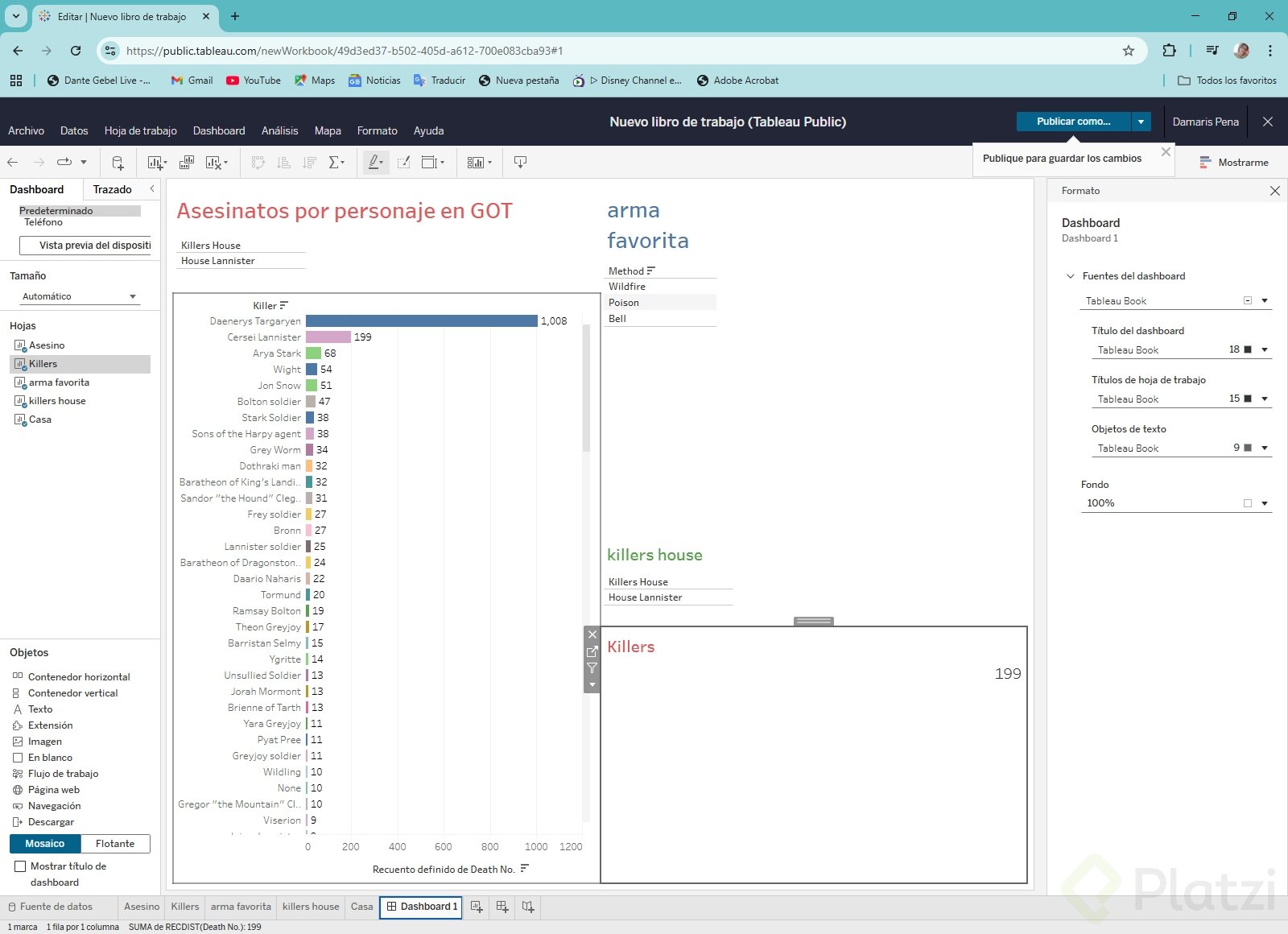Open the Fondo 100% color dropdown
The image size is (1288, 934).
coord(1175,503)
